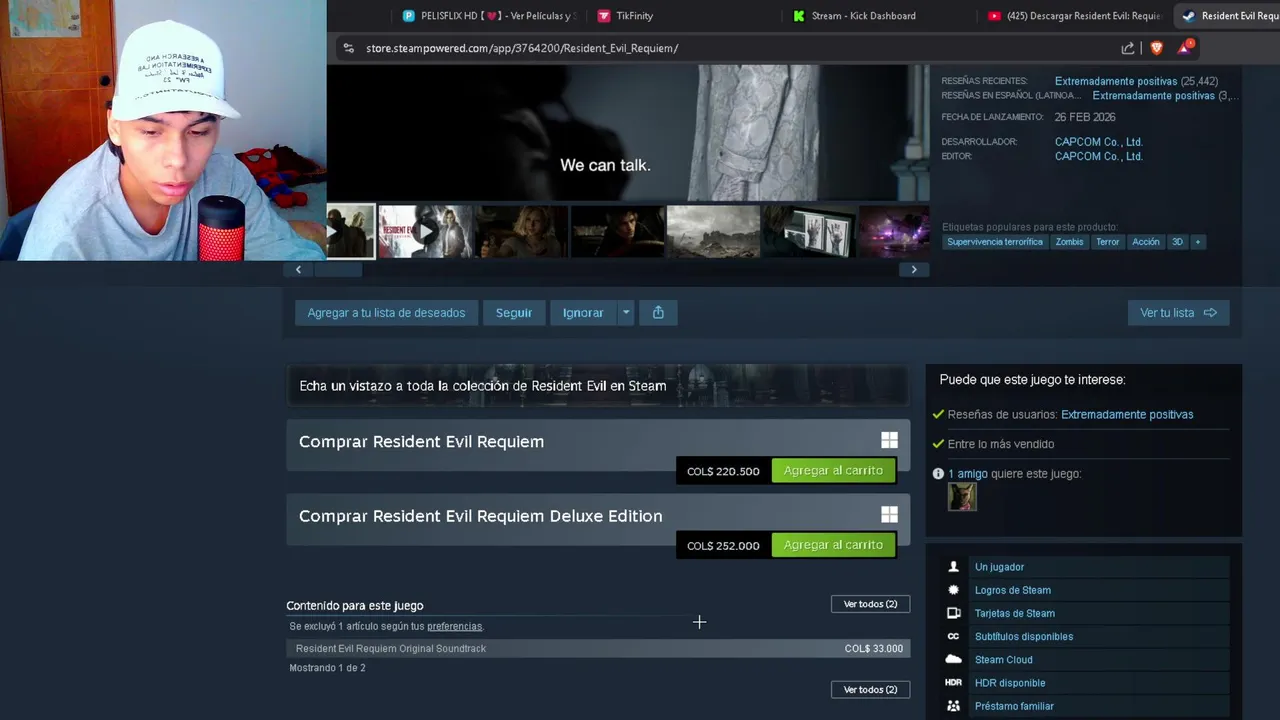This screenshot has height=720, width=1280.
Task: Open the preferencias link
Action: click(x=454, y=626)
